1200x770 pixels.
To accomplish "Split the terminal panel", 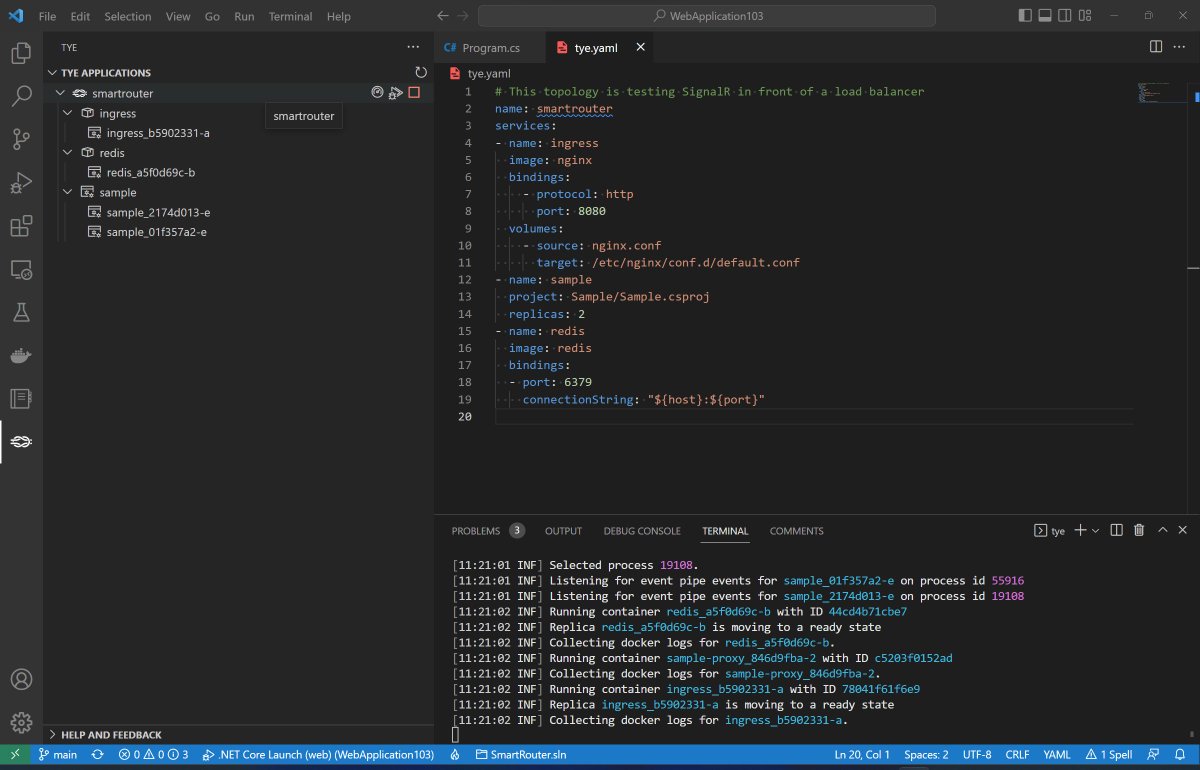I will point(1117,530).
